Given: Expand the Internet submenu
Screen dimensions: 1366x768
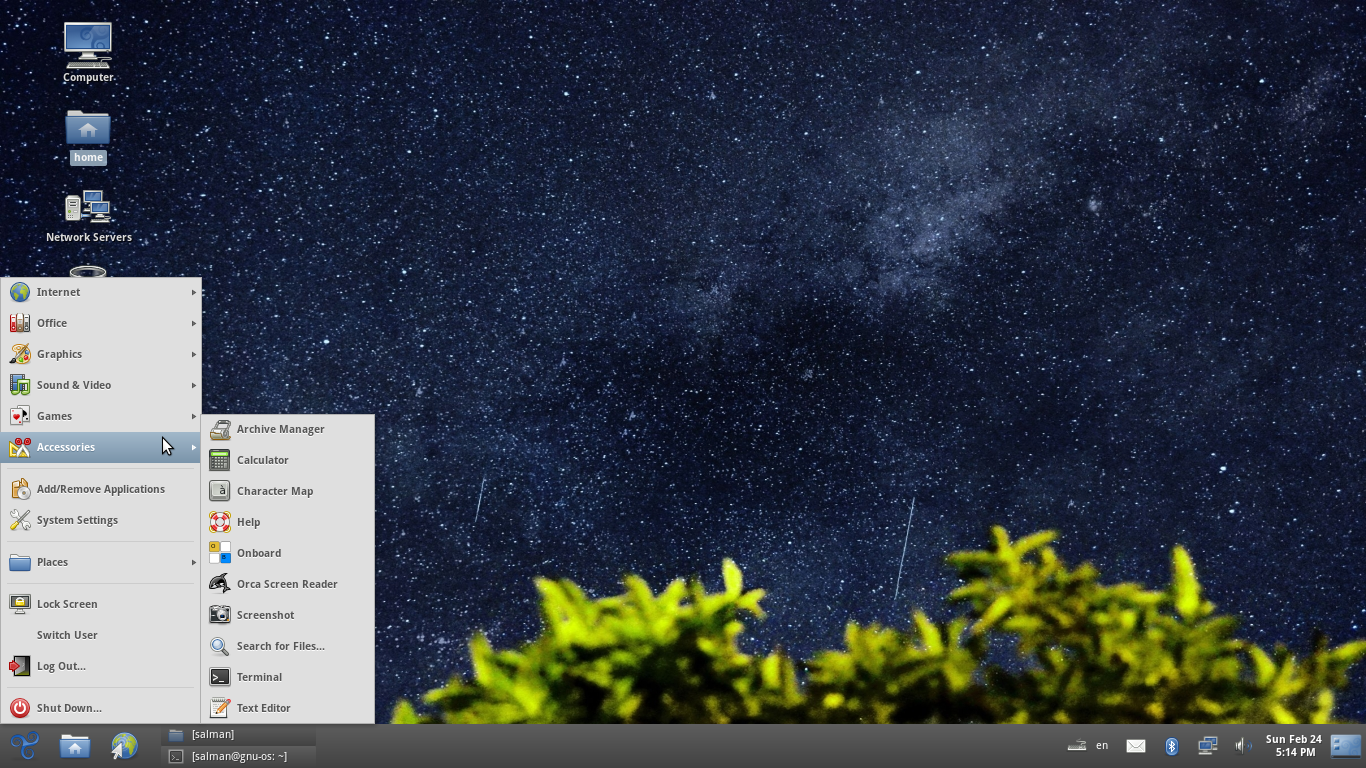Looking at the screenshot, I should 59,292.
